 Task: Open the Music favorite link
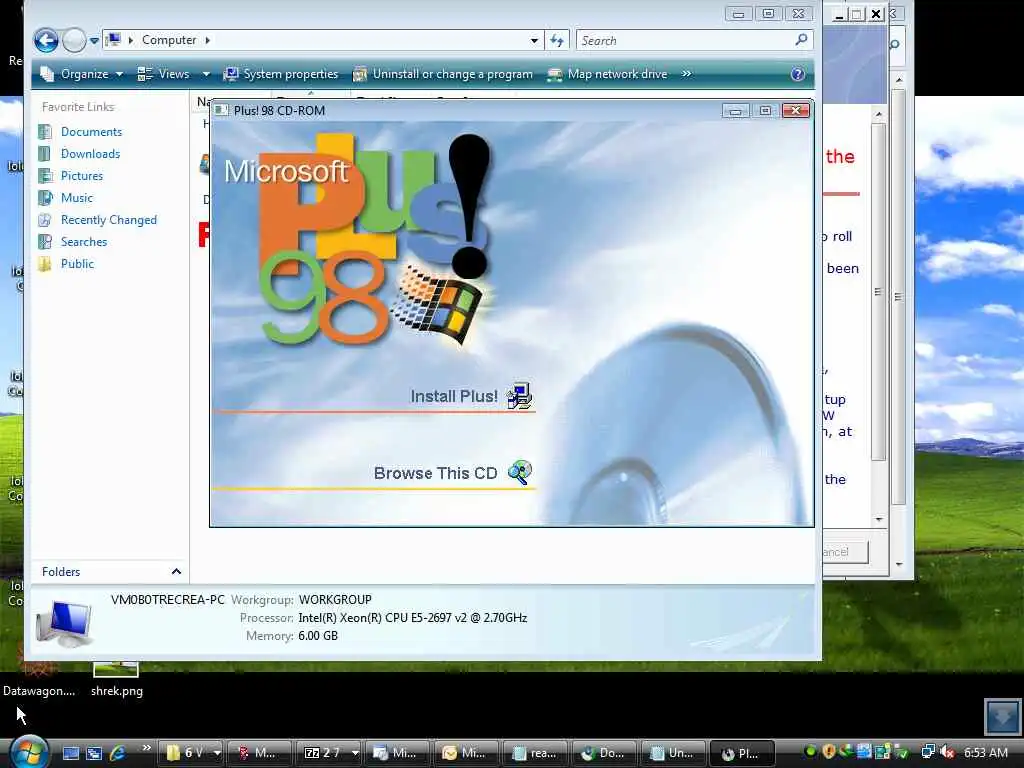point(76,198)
